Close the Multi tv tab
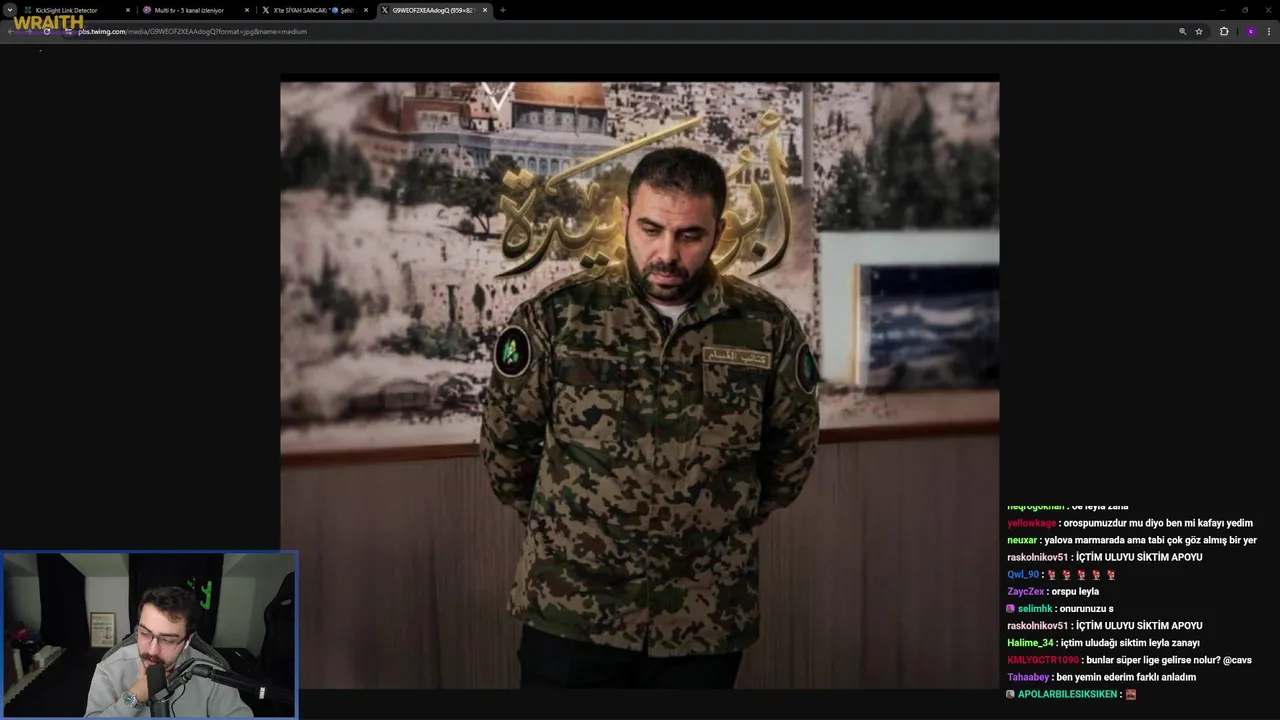The image size is (1280, 720). coord(247,10)
